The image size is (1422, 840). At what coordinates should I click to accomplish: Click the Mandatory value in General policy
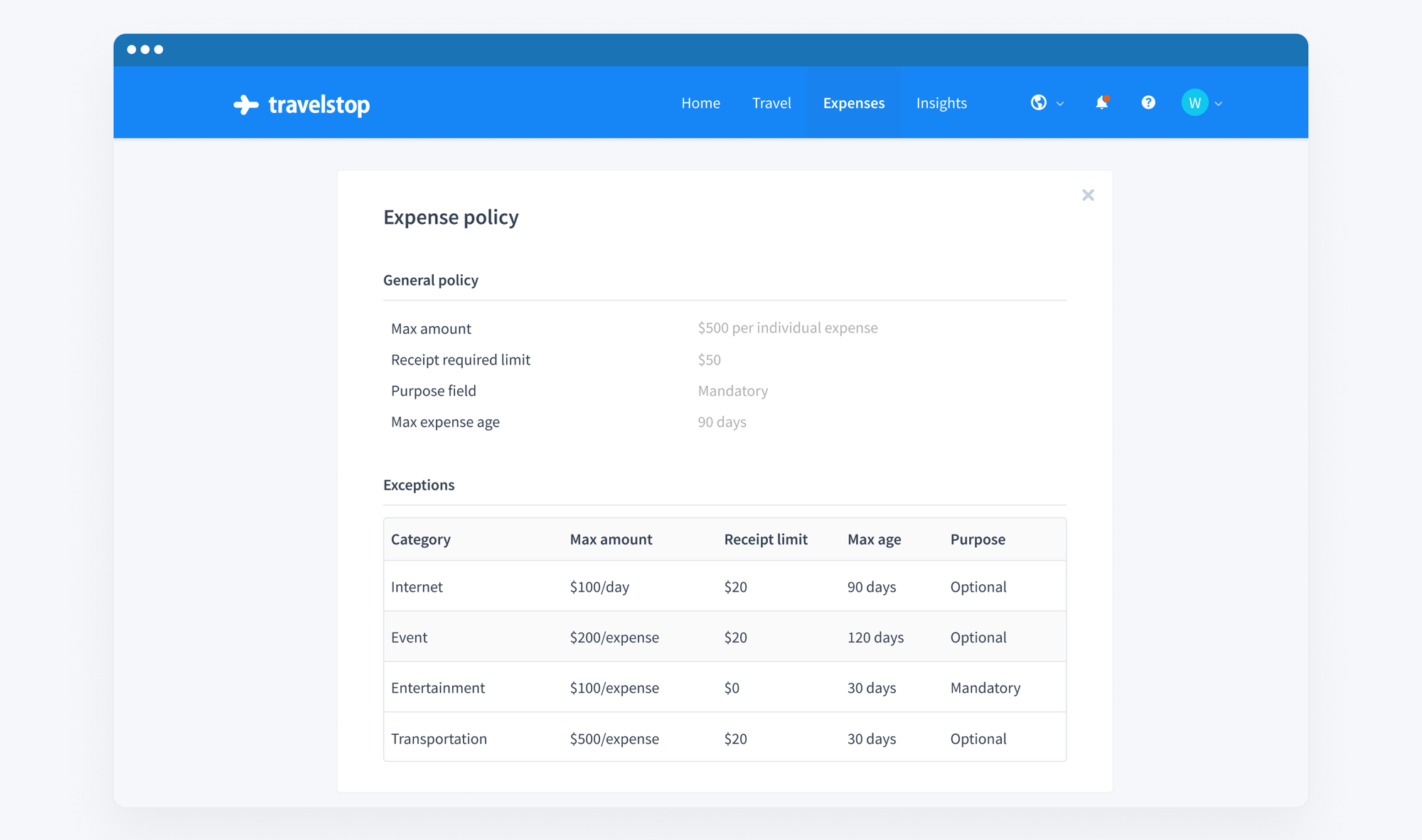tap(733, 391)
